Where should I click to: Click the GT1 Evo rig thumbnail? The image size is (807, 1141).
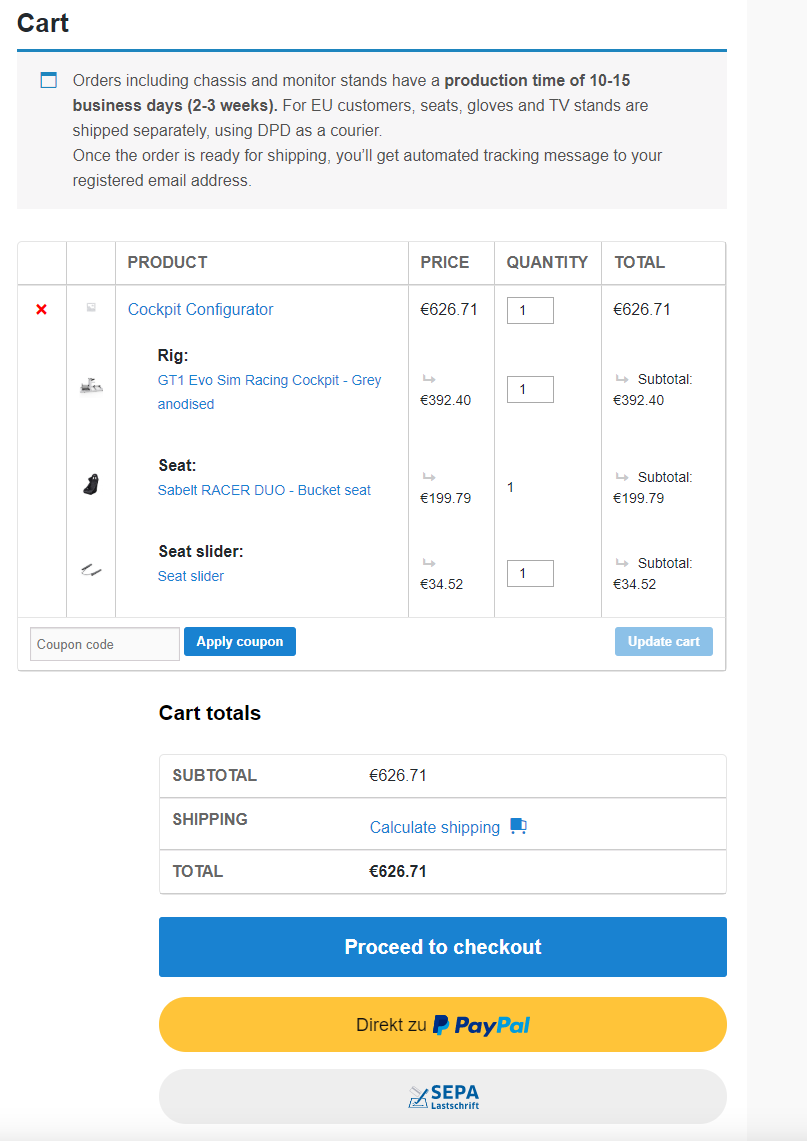pyautogui.click(x=91, y=385)
